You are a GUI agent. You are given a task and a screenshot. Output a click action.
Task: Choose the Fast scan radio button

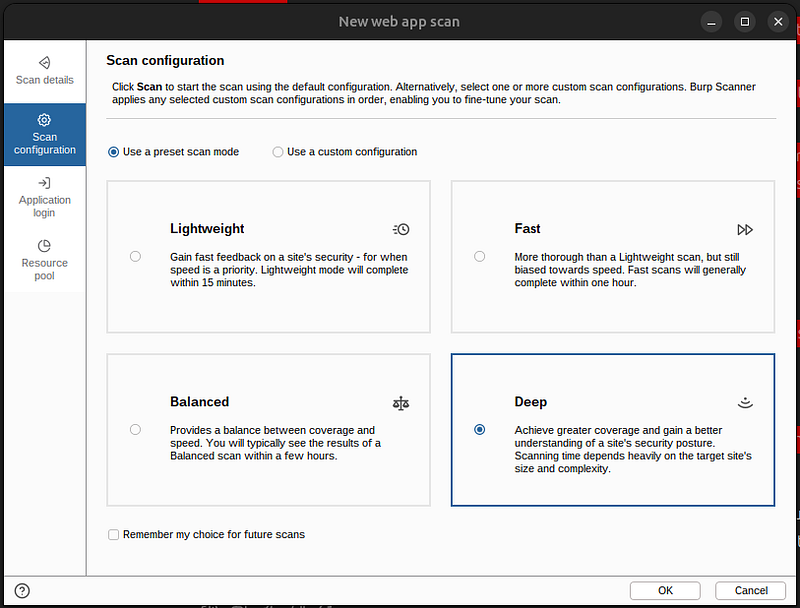[x=480, y=256]
